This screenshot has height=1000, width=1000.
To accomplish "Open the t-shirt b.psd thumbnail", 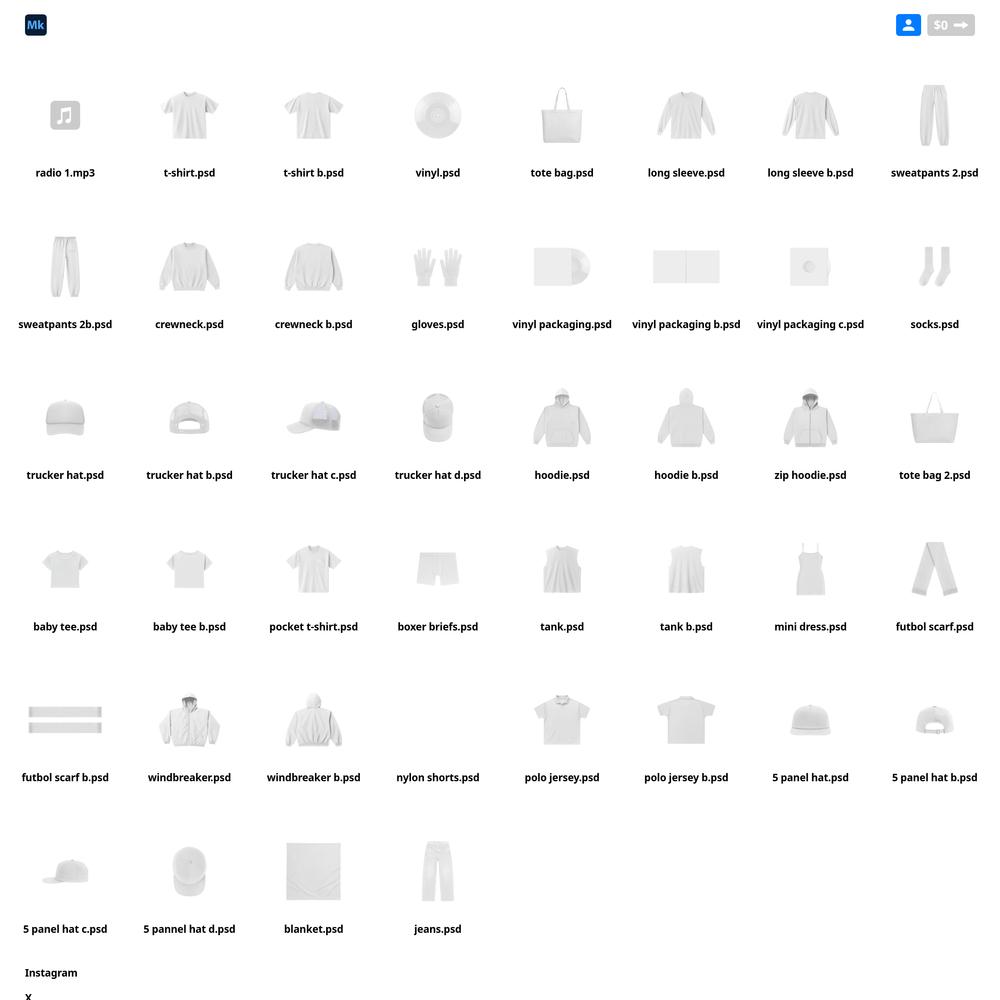I will (x=313, y=115).
